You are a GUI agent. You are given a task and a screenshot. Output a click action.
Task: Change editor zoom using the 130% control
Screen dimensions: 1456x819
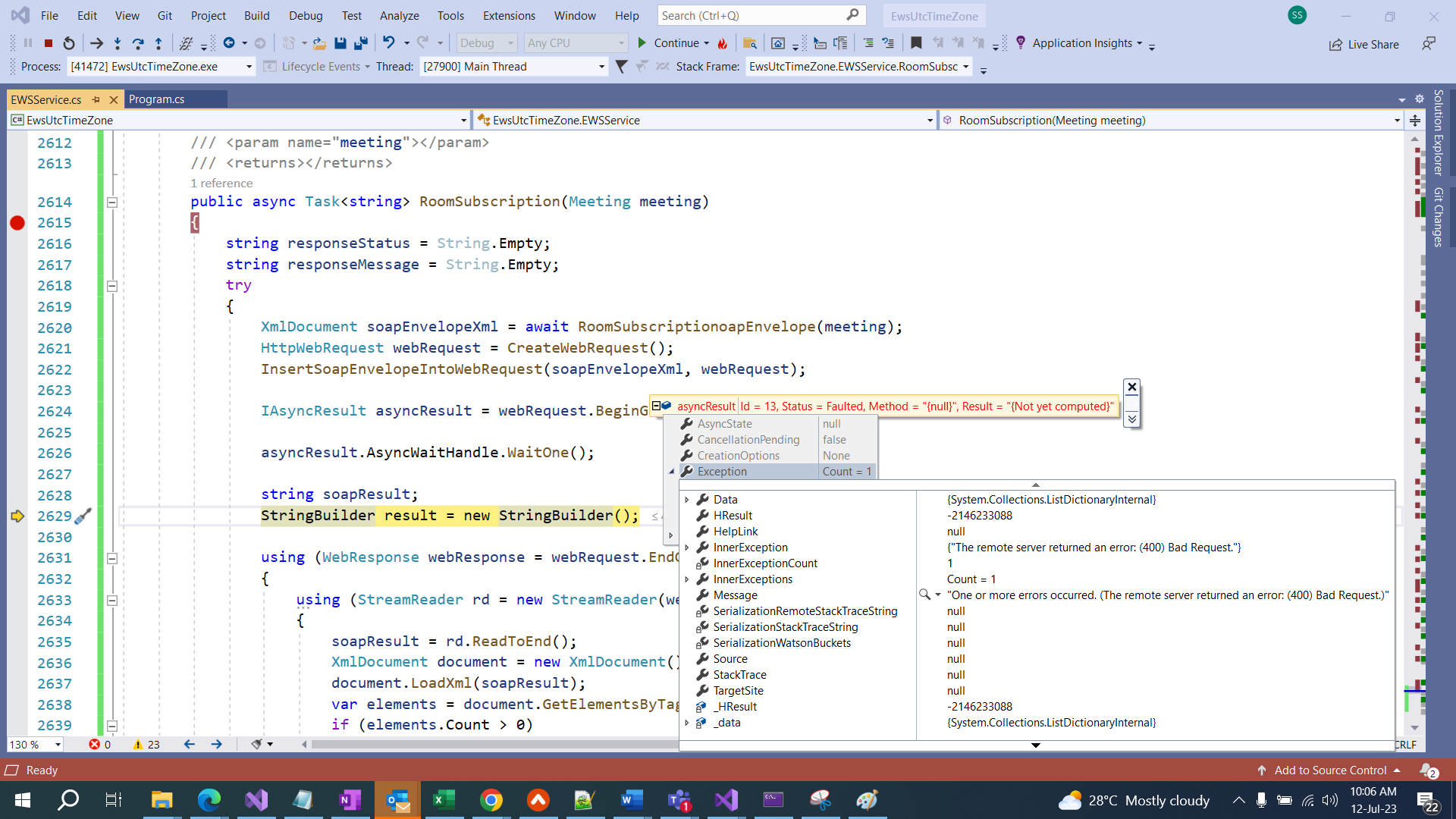[x=34, y=744]
